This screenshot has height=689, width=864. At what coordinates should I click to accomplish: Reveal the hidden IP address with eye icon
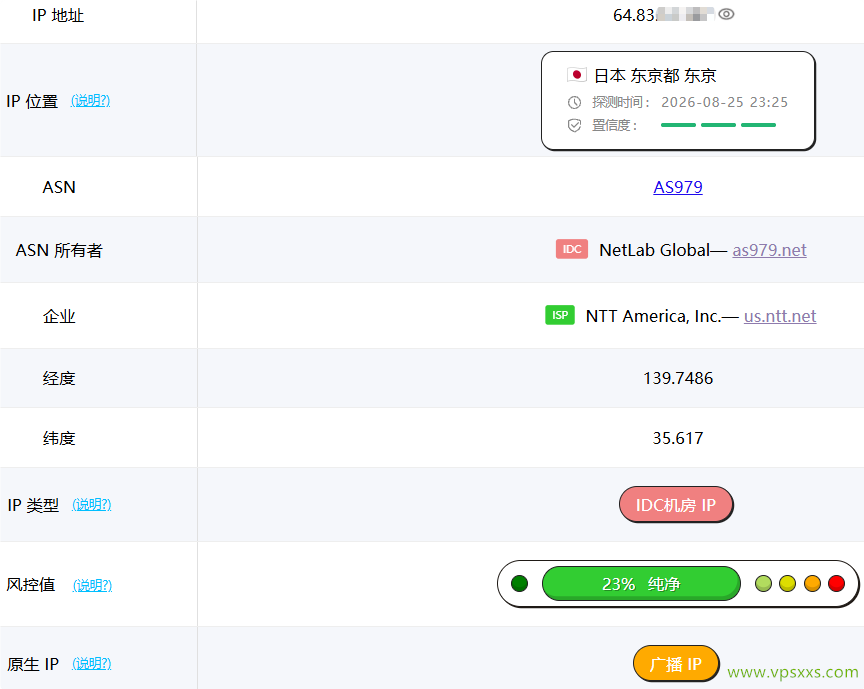(x=726, y=14)
